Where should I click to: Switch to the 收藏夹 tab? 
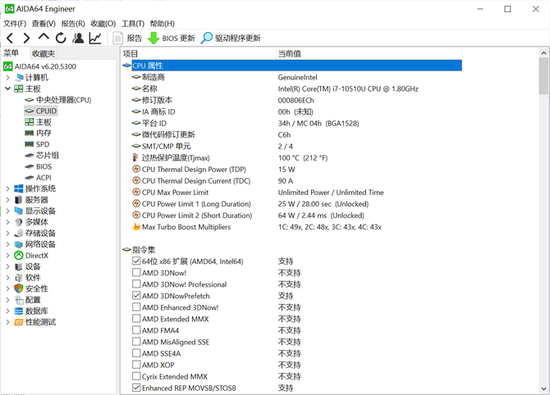(43, 53)
